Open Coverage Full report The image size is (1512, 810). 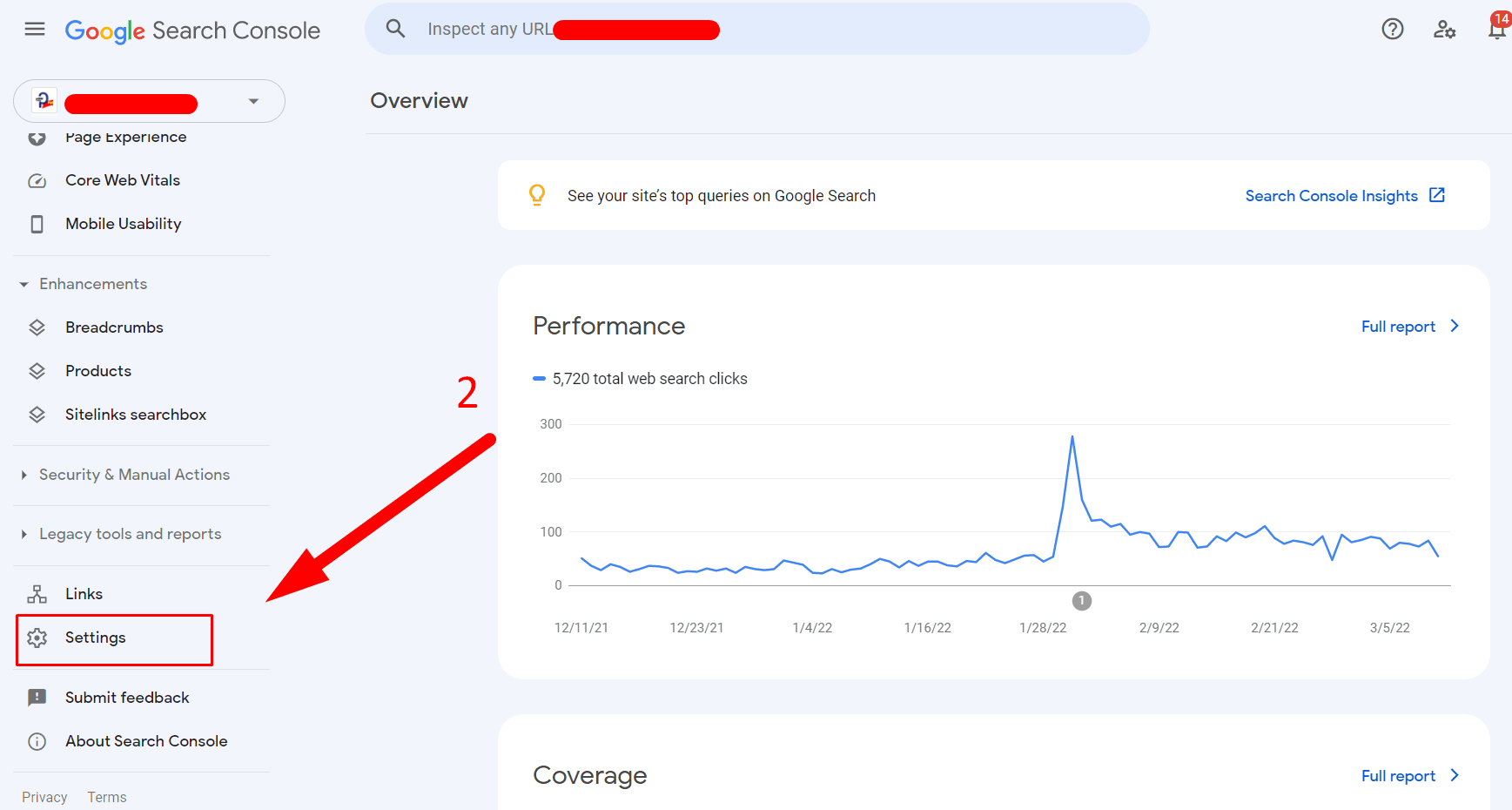click(1398, 776)
